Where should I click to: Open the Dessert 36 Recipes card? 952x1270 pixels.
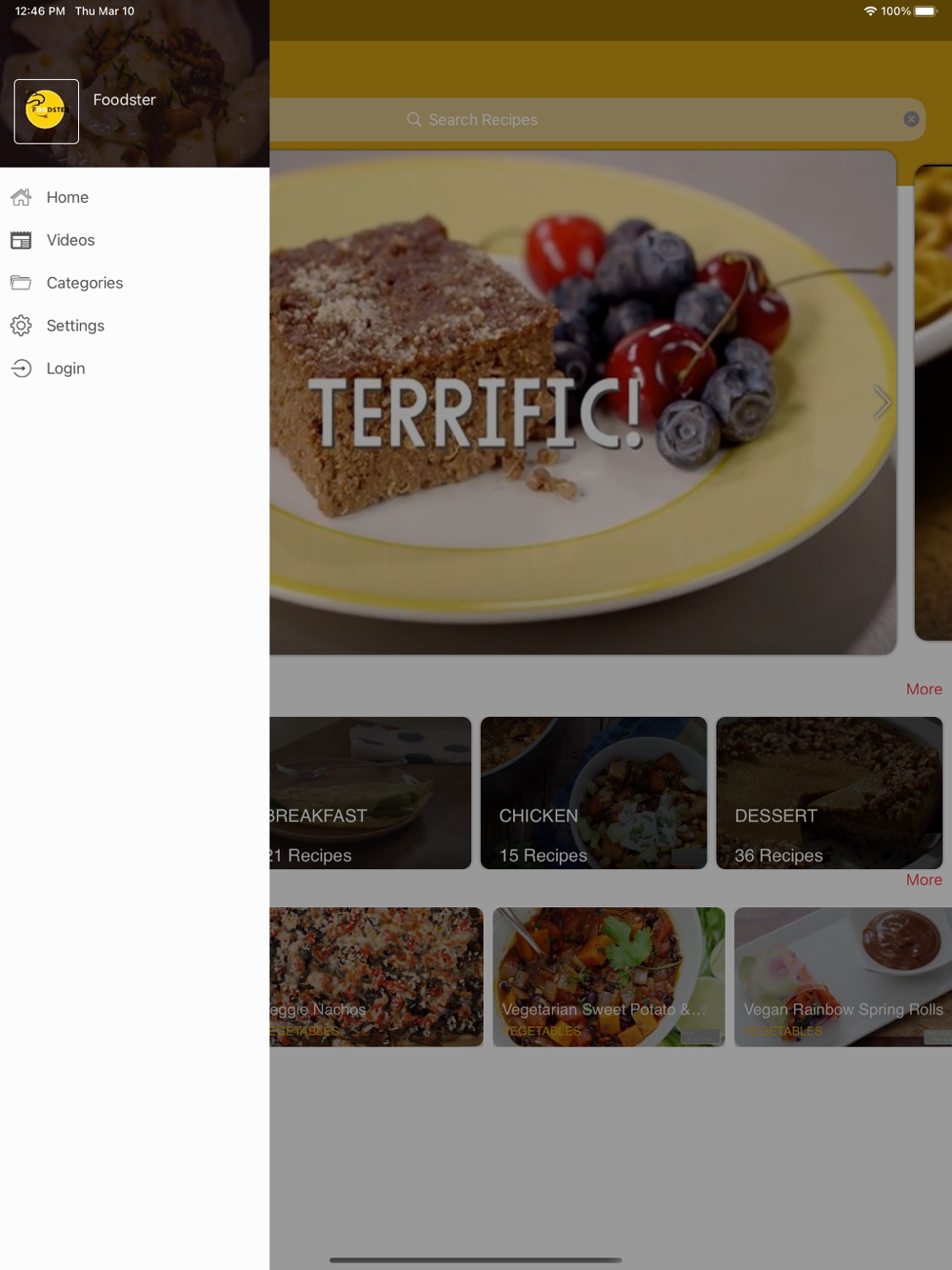tap(829, 793)
